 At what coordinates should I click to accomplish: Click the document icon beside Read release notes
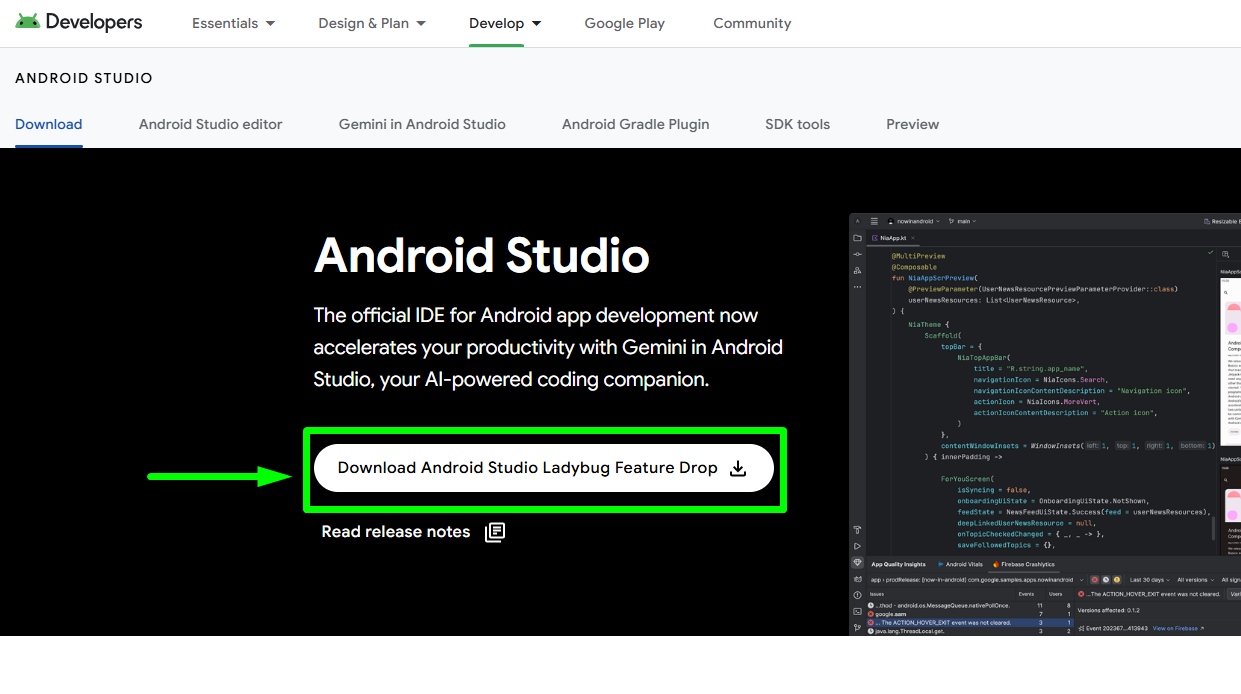(495, 532)
